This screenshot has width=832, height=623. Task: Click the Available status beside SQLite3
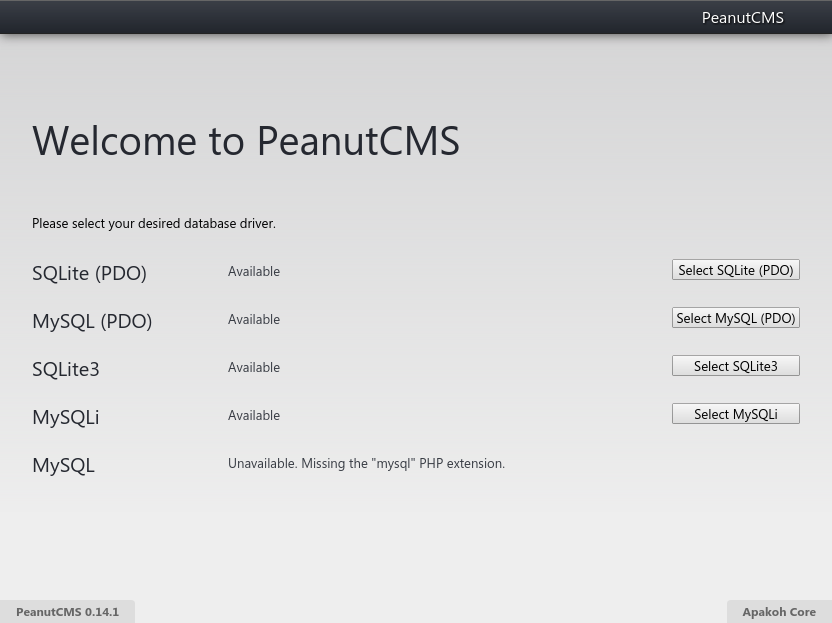click(x=254, y=367)
